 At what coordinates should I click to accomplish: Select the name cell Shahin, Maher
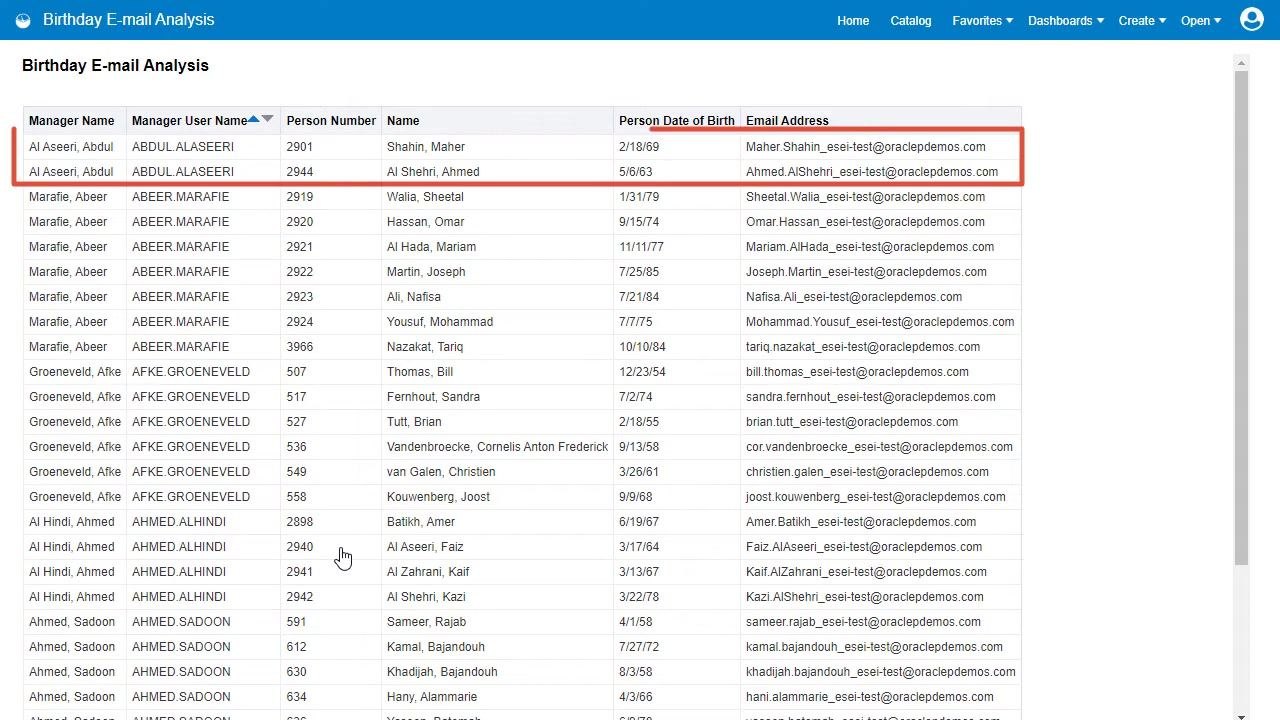(426, 147)
